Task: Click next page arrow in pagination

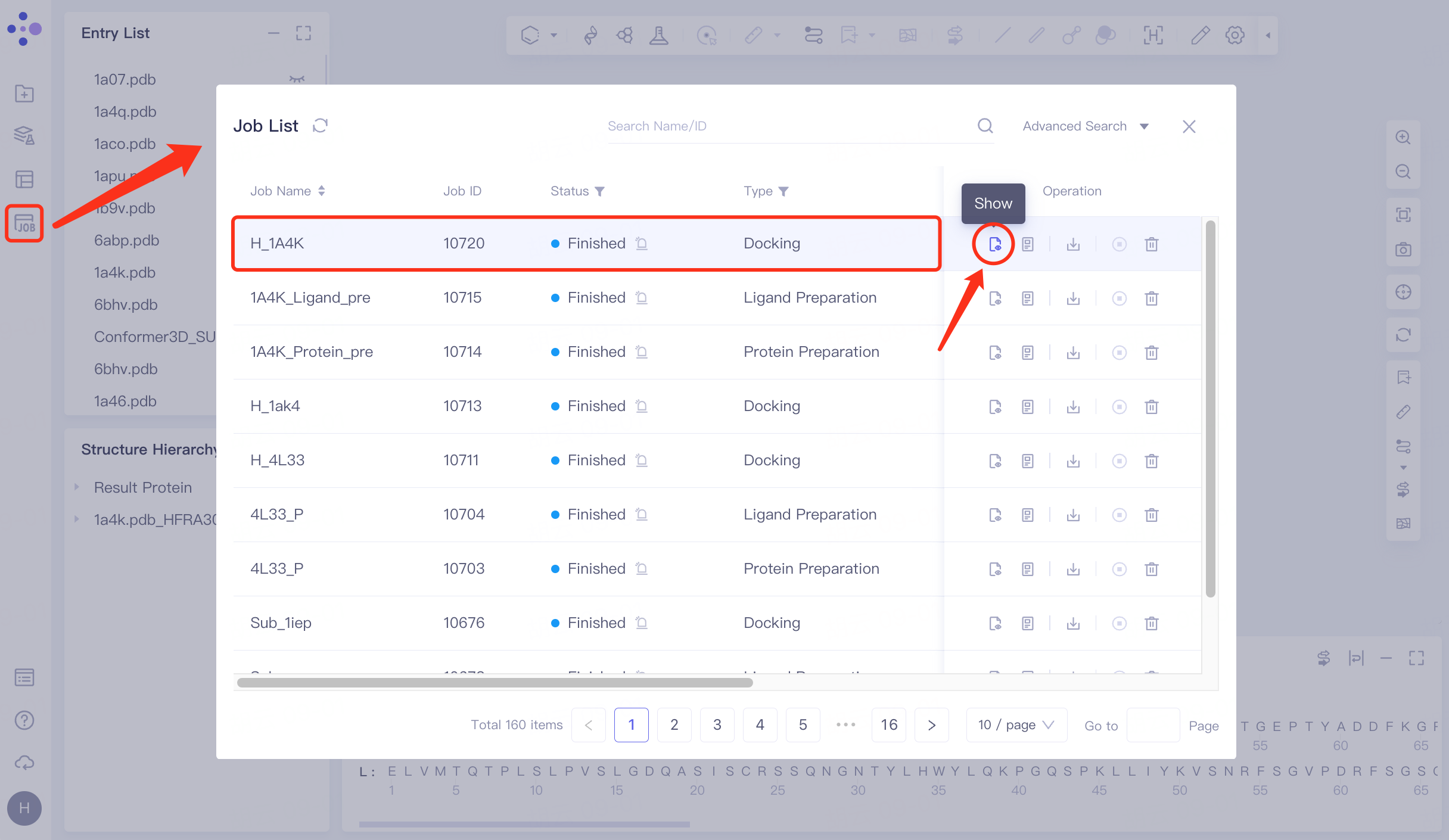Action: [931, 725]
